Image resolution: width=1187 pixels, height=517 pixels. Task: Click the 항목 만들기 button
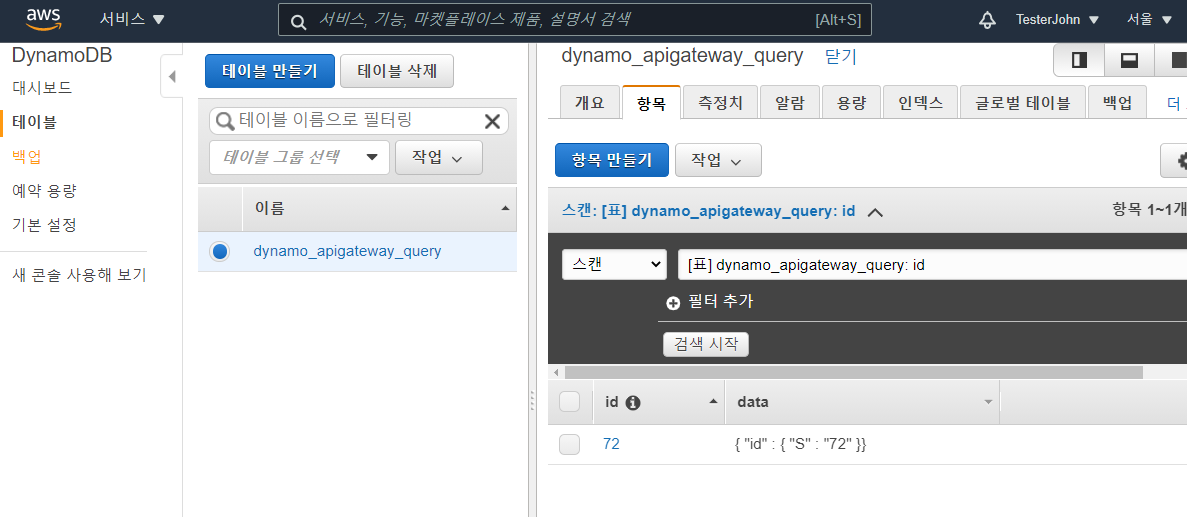[x=612, y=160]
